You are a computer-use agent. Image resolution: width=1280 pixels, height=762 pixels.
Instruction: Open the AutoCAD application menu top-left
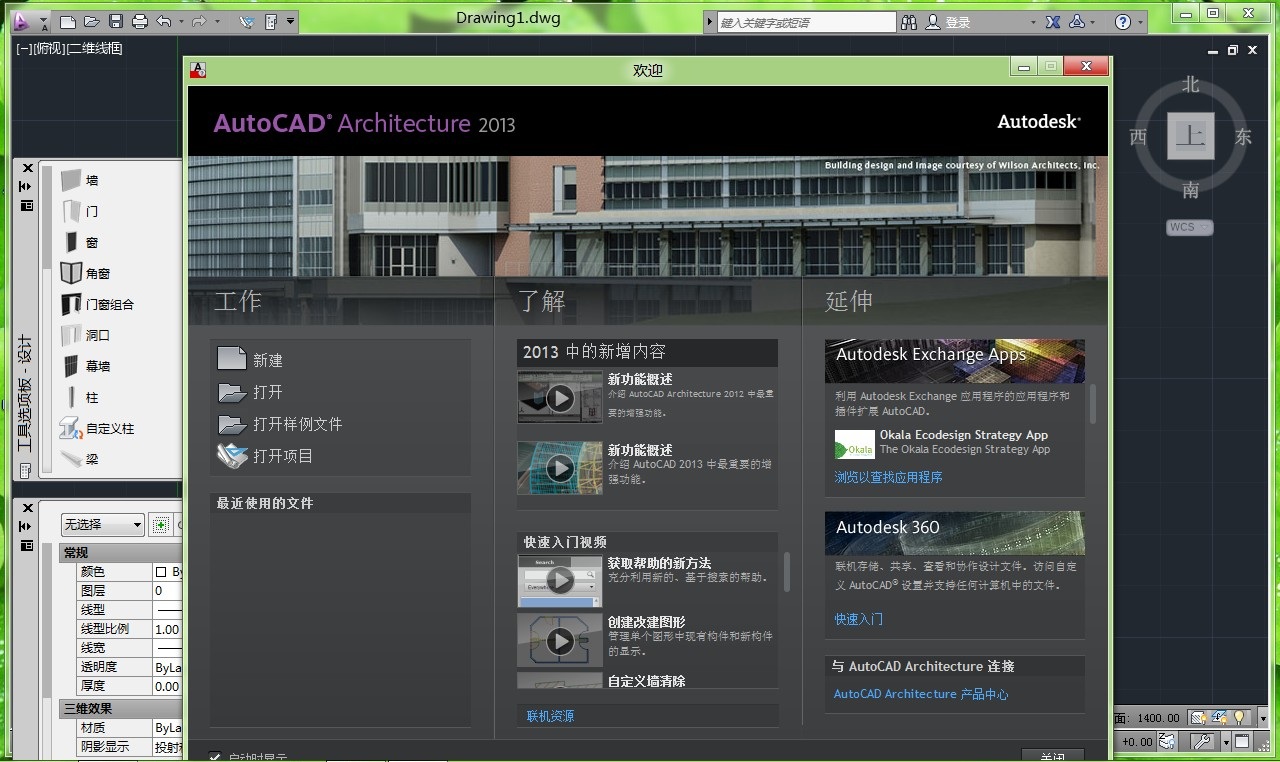[x=23, y=21]
